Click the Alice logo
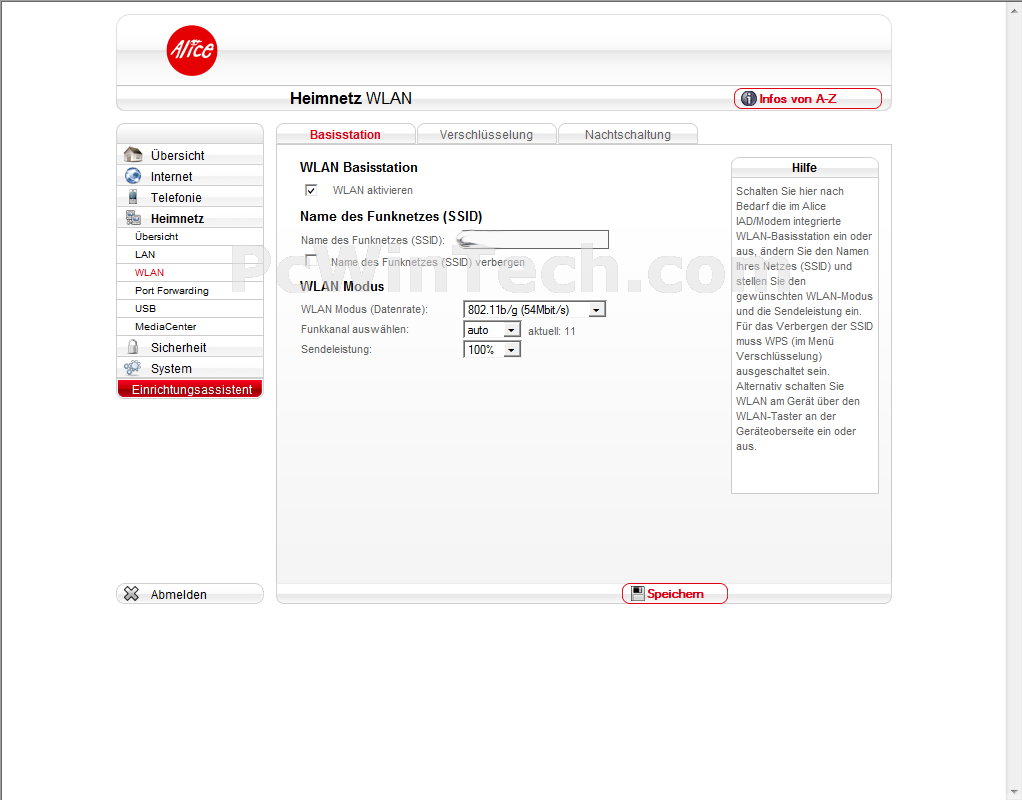The height and width of the screenshot is (800, 1022). 191,51
